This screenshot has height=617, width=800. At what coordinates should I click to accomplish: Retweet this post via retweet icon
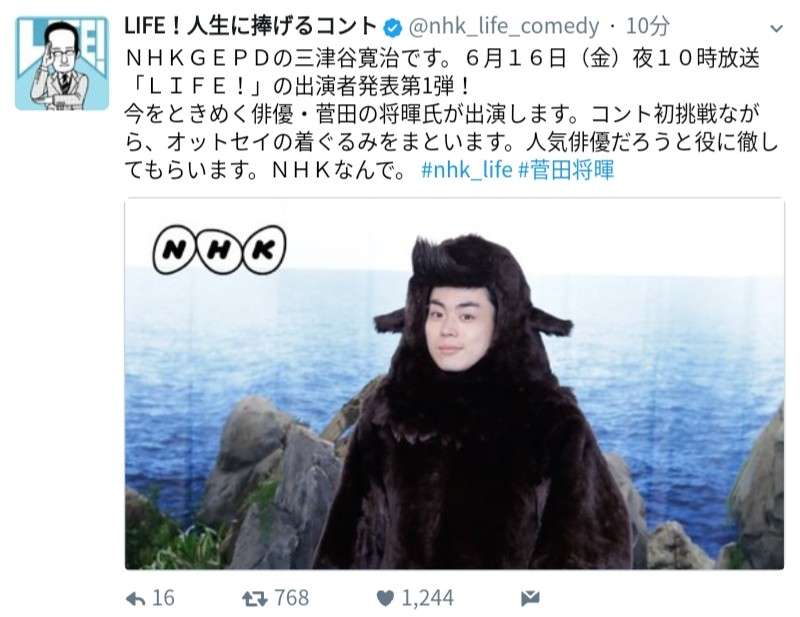coord(255,598)
